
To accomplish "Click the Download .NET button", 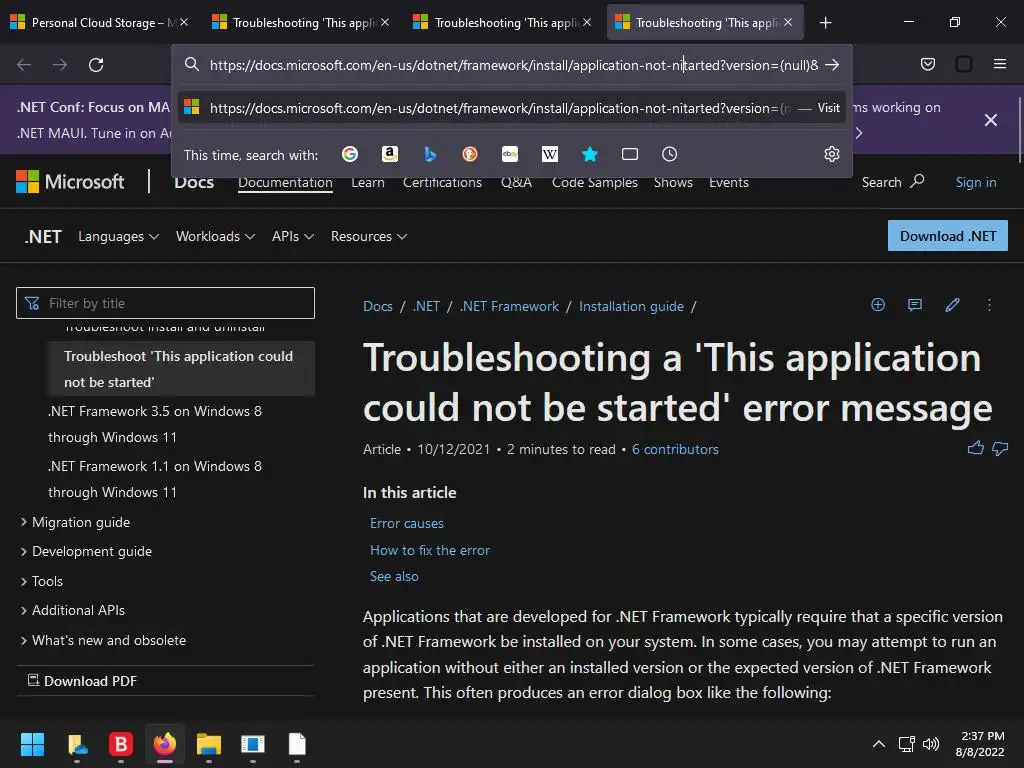I will 948,236.
